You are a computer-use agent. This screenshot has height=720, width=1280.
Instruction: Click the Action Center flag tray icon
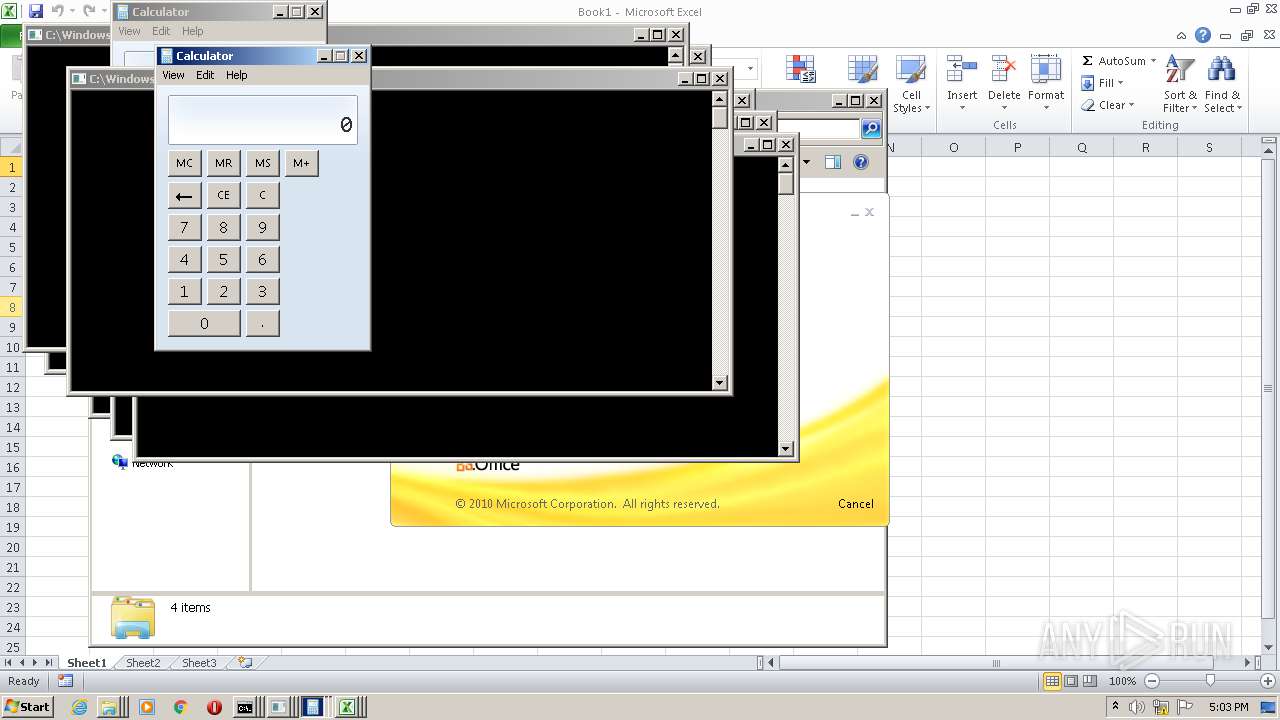[1185, 707]
